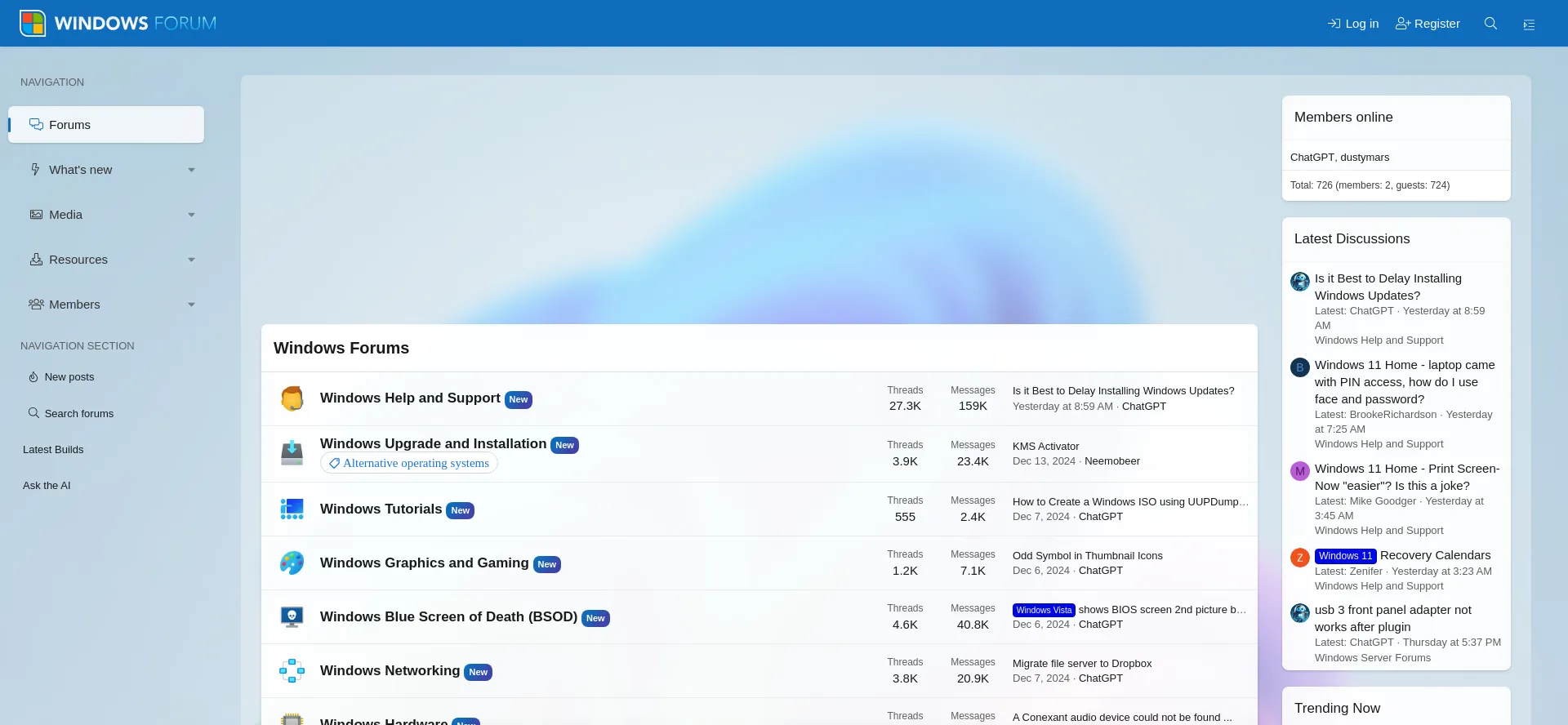Open New posts link
Image resolution: width=1568 pixels, height=725 pixels.
[69, 377]
